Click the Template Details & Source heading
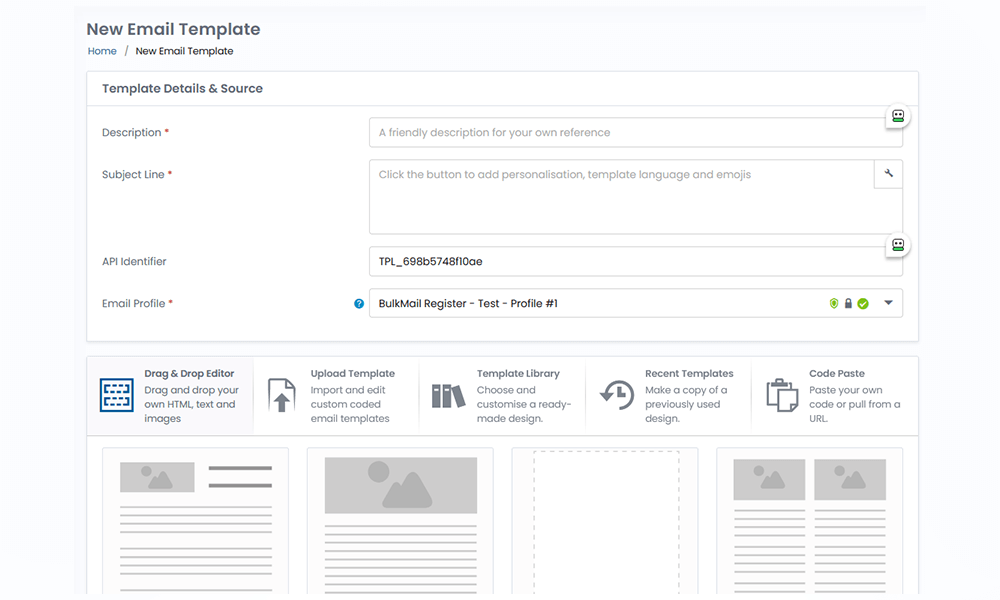Screen dimensions: 1000x600 pos(182,89)
